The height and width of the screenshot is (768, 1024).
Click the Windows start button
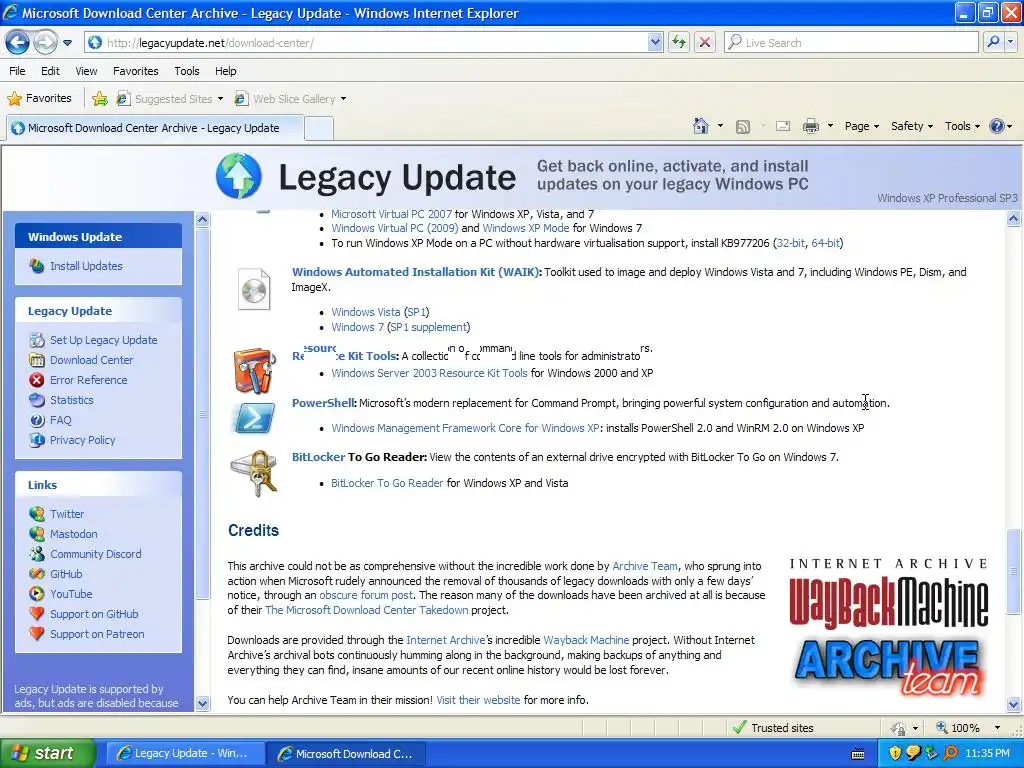click(x=47, y=754)
